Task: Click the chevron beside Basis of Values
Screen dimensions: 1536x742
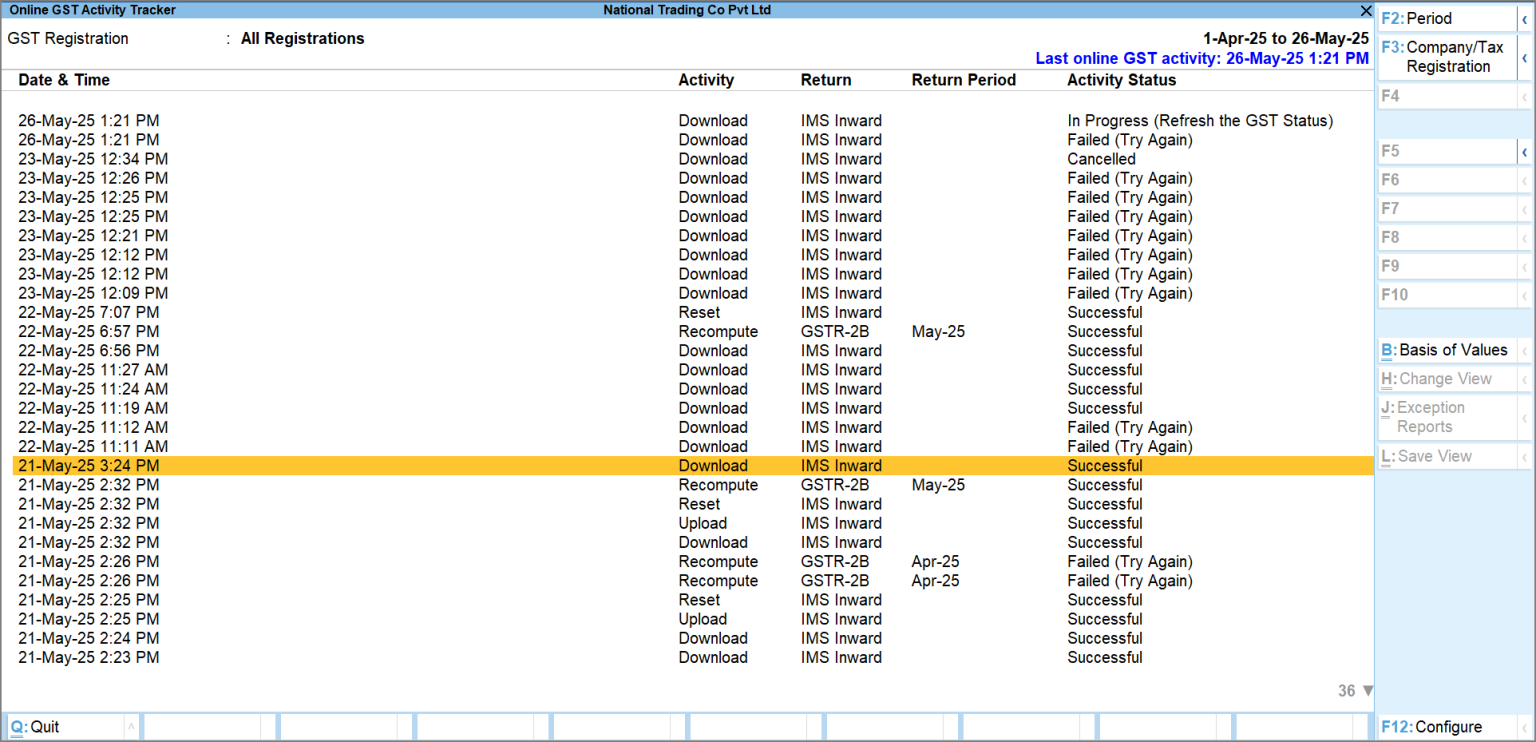Action: point(1525,351)
